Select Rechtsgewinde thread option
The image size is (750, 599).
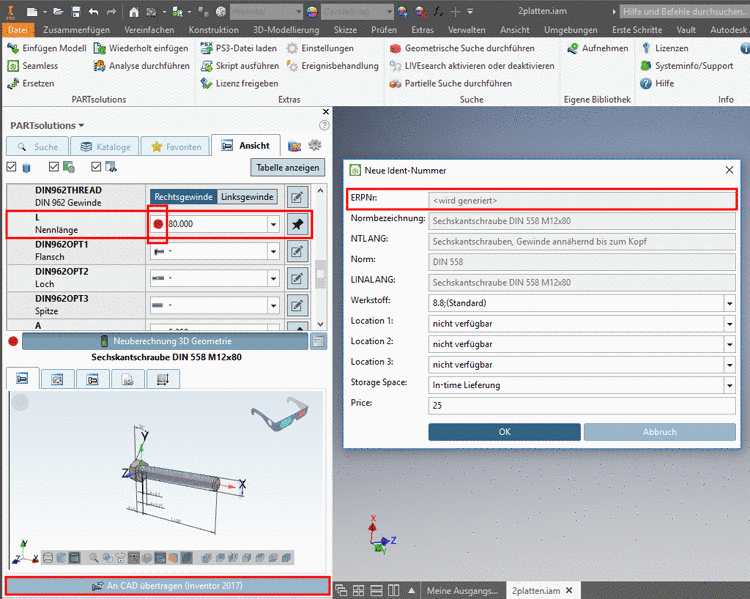184,197
